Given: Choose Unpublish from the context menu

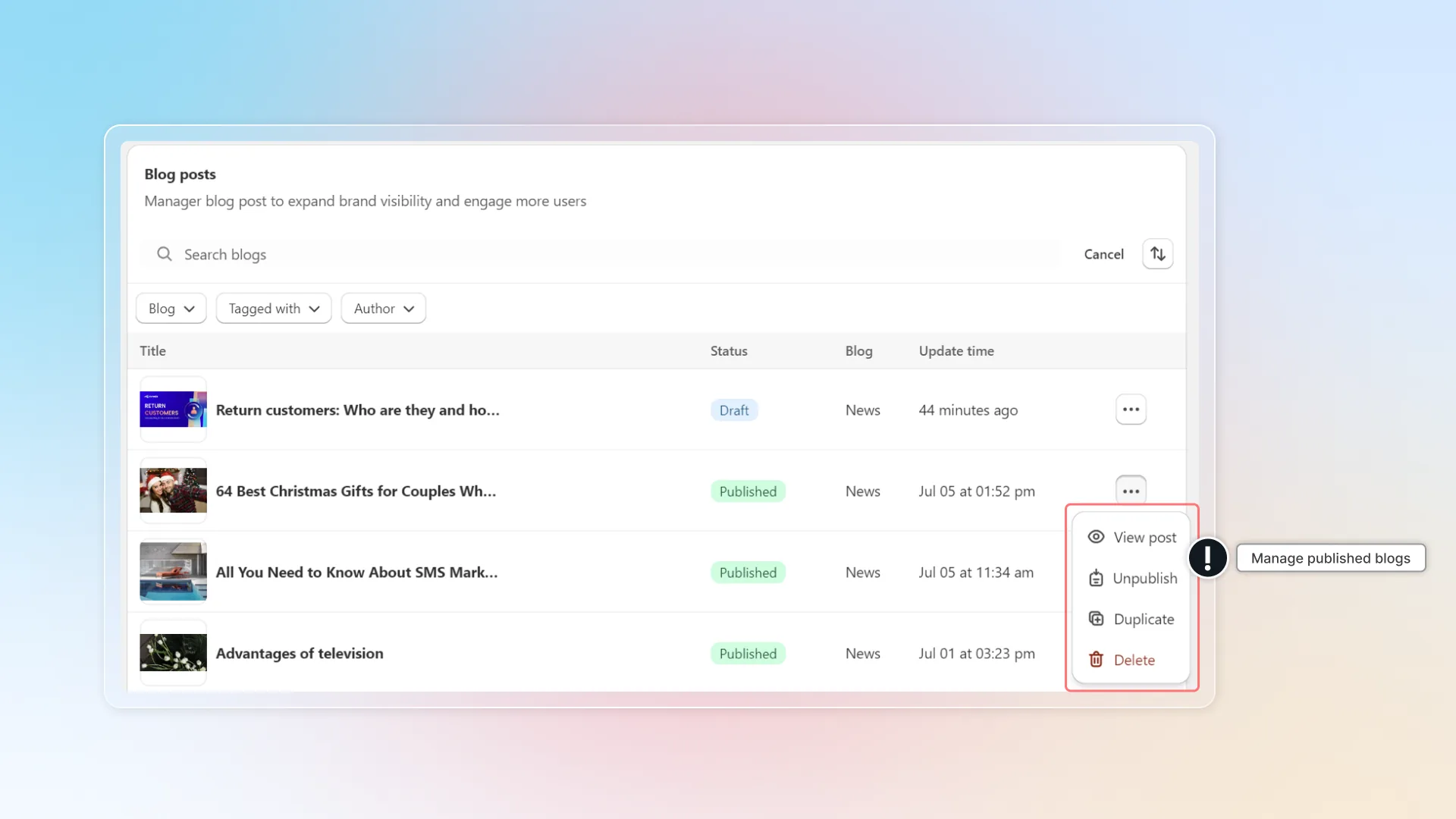Looking at the screenshot, I should 1131,578.
